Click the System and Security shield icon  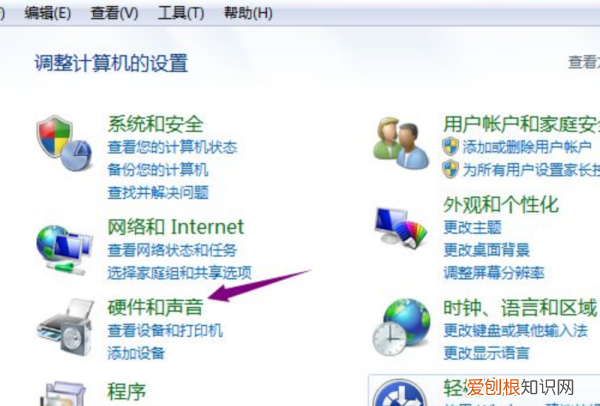point(64,143)
